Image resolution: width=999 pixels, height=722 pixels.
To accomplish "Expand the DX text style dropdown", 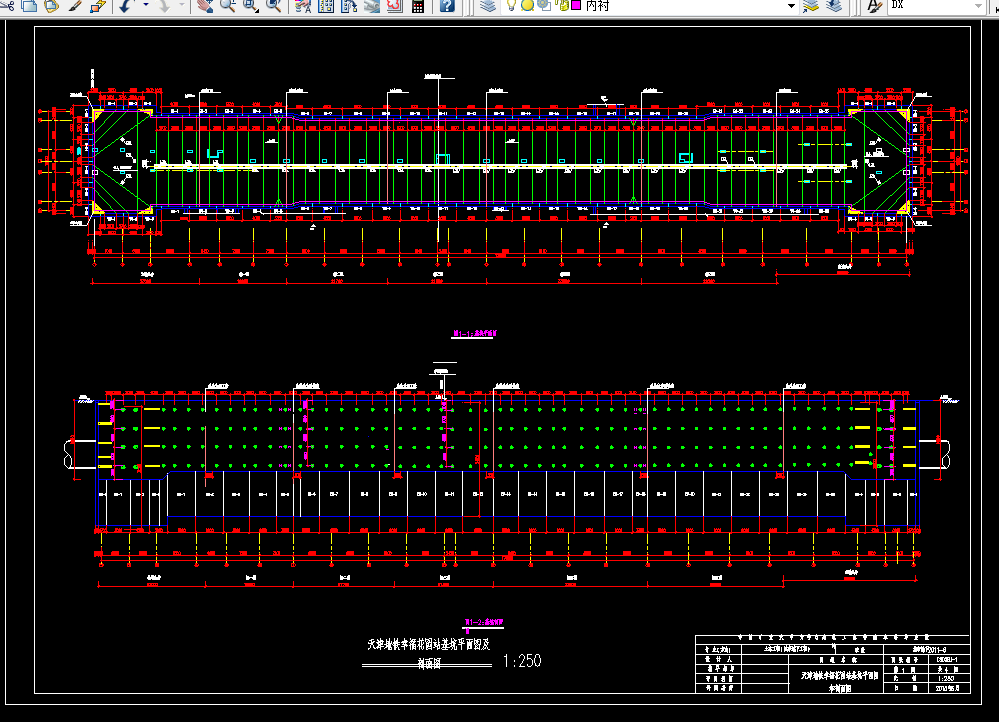I will click(x=979, y=6).
